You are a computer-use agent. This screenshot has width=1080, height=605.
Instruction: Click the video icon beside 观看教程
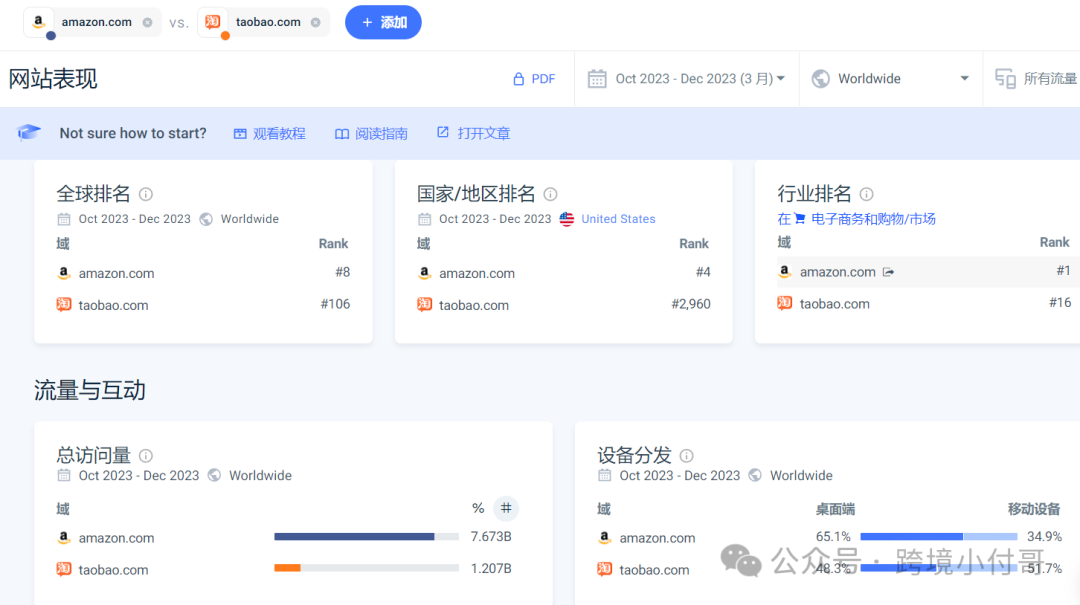(x=240, y=134)
